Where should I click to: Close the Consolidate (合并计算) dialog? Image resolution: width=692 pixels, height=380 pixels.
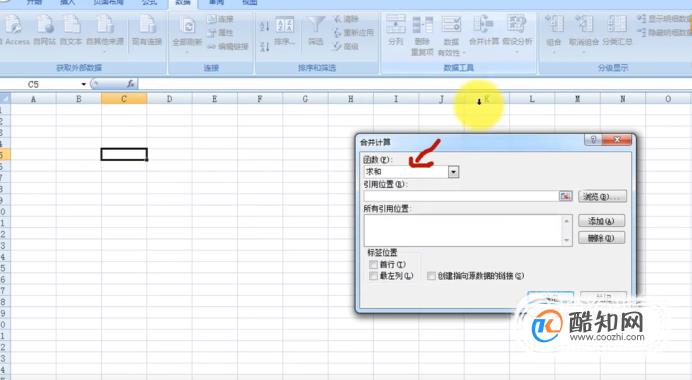point(617,140)
